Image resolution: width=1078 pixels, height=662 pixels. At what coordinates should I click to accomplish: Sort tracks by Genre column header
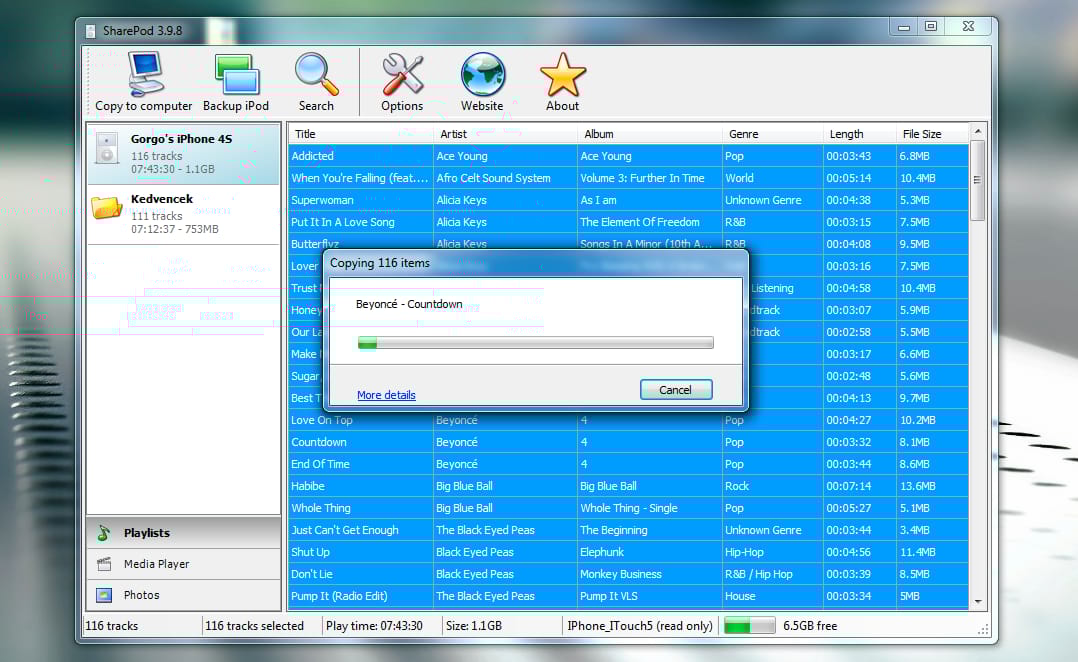pyautogui.click(x=773, y=134)
